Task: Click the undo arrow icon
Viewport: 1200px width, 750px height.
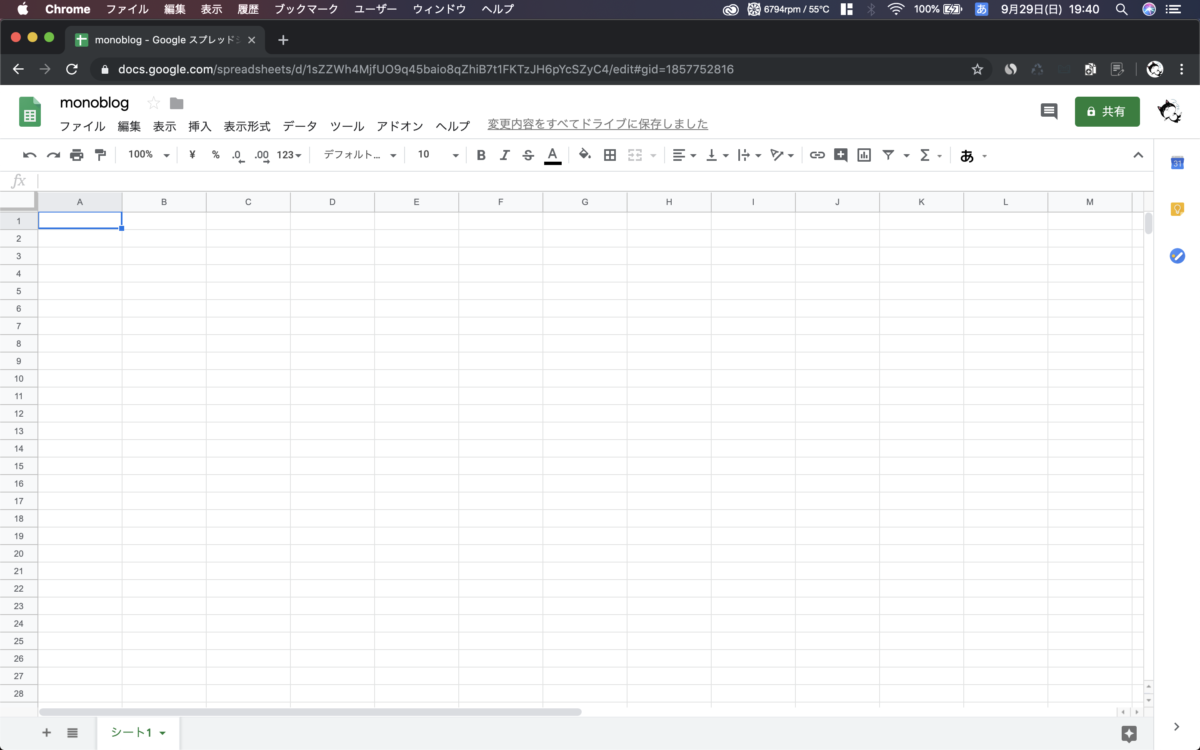Action: coord(30,155)
